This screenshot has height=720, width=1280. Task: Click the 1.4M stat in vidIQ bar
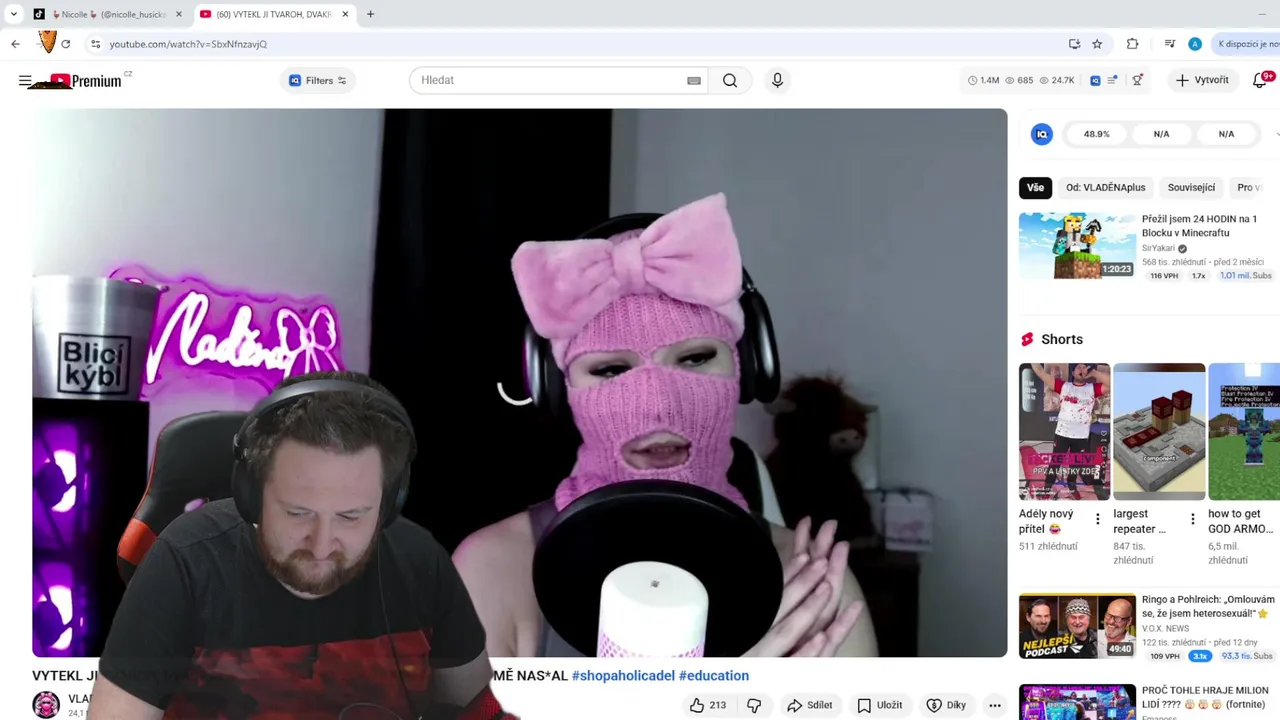pos(983,80)
